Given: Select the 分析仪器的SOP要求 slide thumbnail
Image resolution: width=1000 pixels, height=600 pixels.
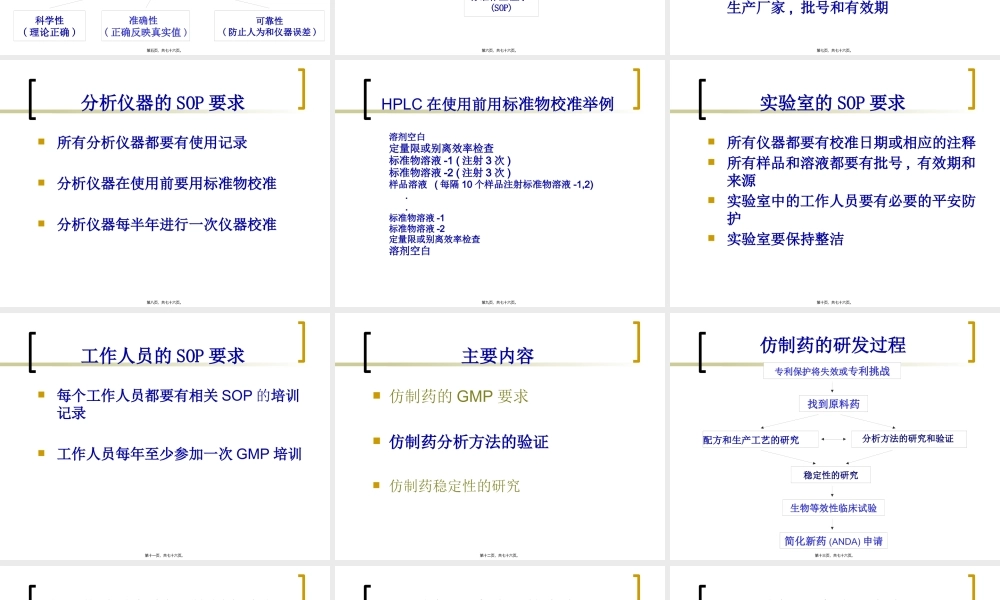Looking at the screenshot, I should [x=165, y=180].
